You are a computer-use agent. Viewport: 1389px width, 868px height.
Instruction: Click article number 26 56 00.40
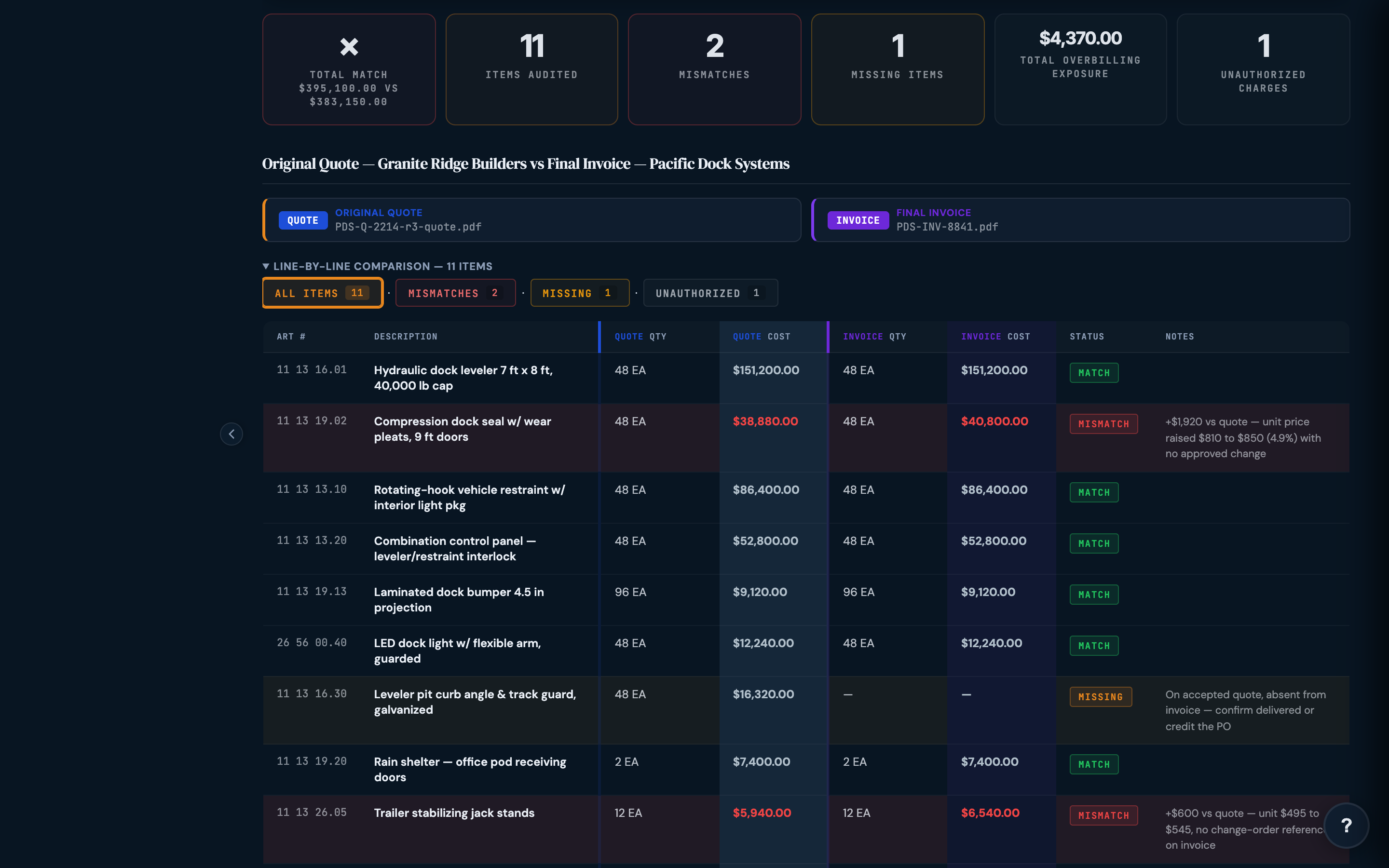click(x=312, y=643)
